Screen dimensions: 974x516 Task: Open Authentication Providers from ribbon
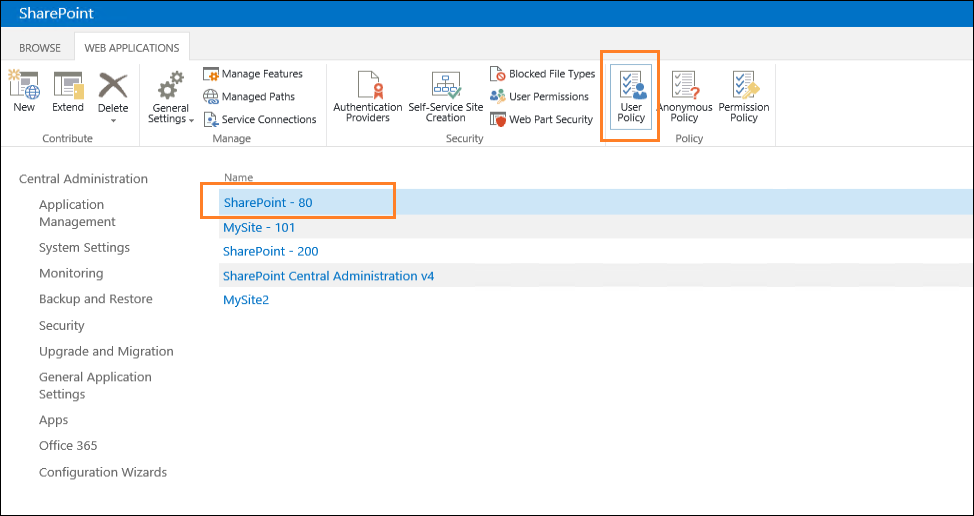coord(368,97)
